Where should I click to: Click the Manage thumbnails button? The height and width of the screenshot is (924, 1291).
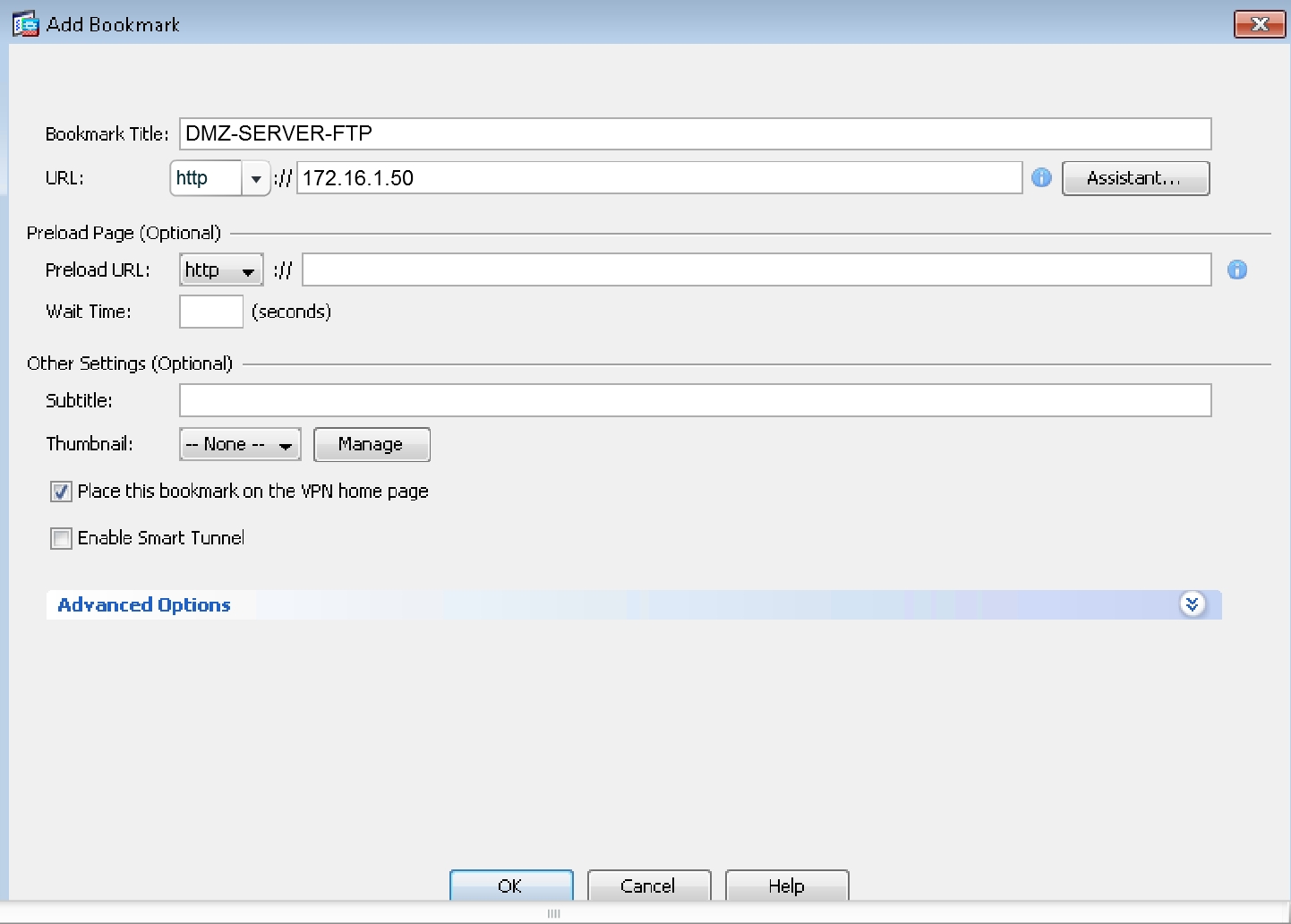371,444
